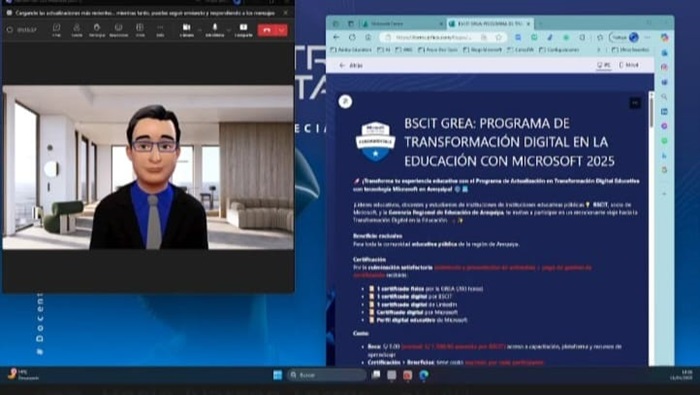The image size is (700, 395).
Task: Open the Más options ellipsis in Teams
Action: (160, 30)
